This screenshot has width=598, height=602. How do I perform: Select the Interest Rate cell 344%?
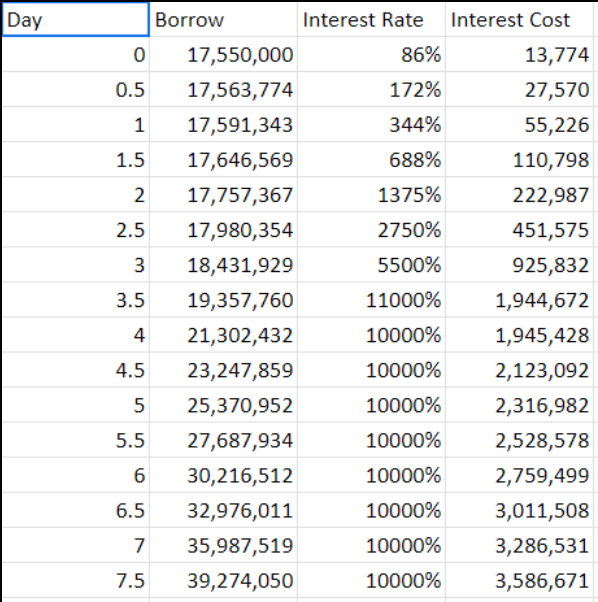click(x=371, y=125)
